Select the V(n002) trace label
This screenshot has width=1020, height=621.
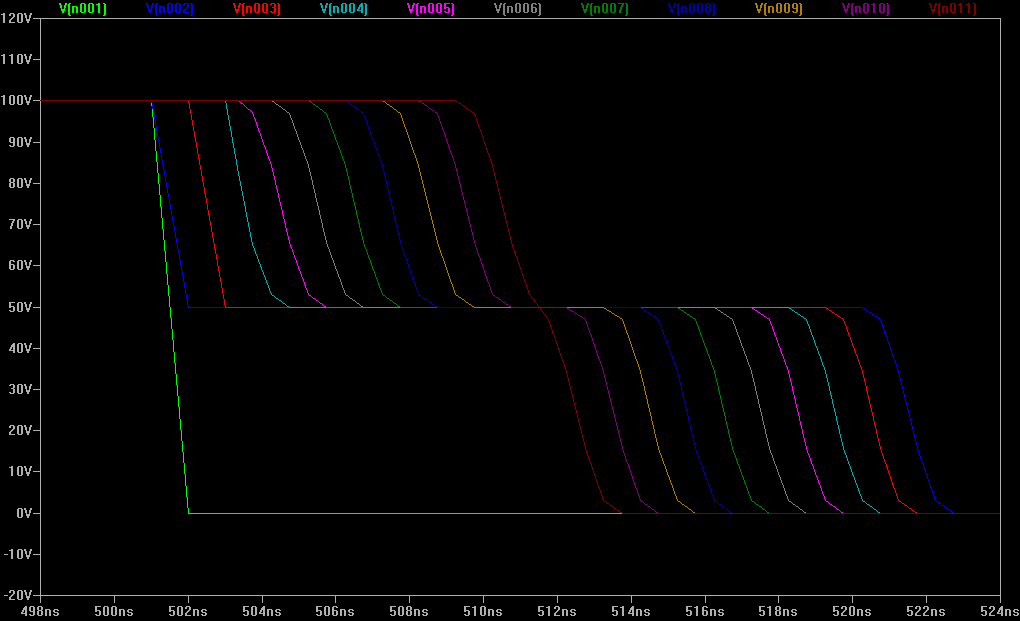coord(170,8)
